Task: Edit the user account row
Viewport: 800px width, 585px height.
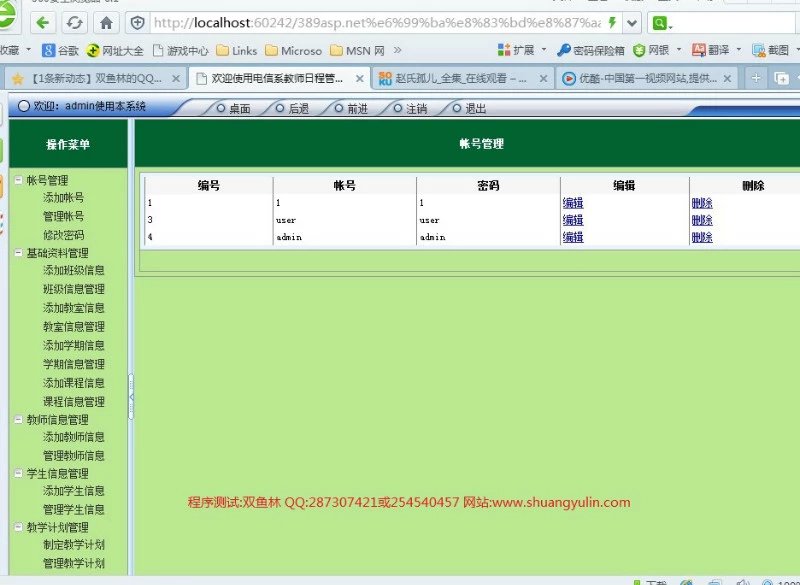Action: pos(573,220)
